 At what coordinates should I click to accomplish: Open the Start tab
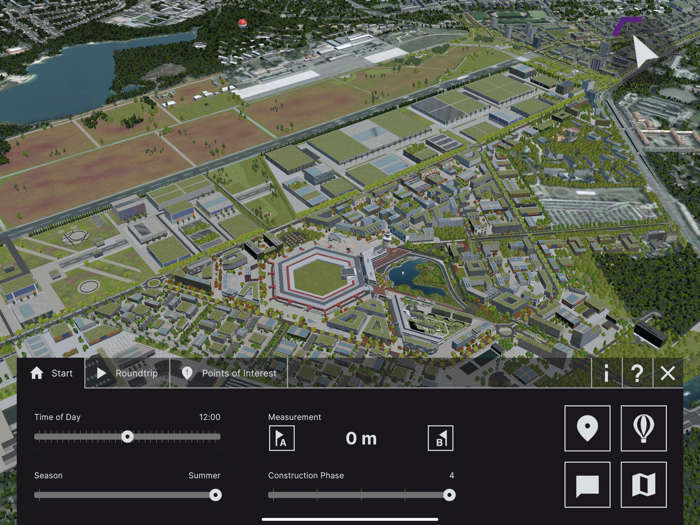tap(51, 373)
